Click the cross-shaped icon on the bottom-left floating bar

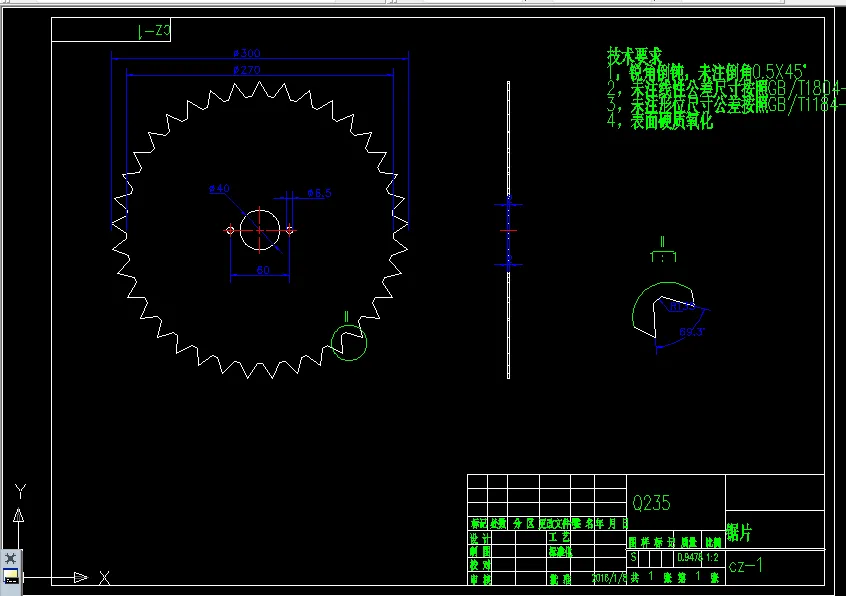[x=10, y=558]
